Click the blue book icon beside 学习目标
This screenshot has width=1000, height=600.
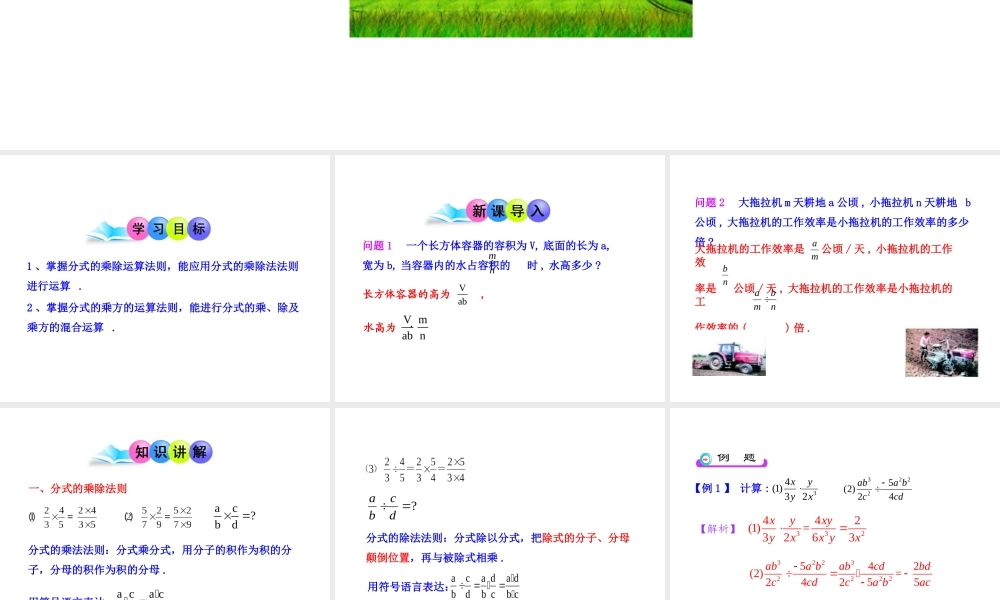click(108, 228)
